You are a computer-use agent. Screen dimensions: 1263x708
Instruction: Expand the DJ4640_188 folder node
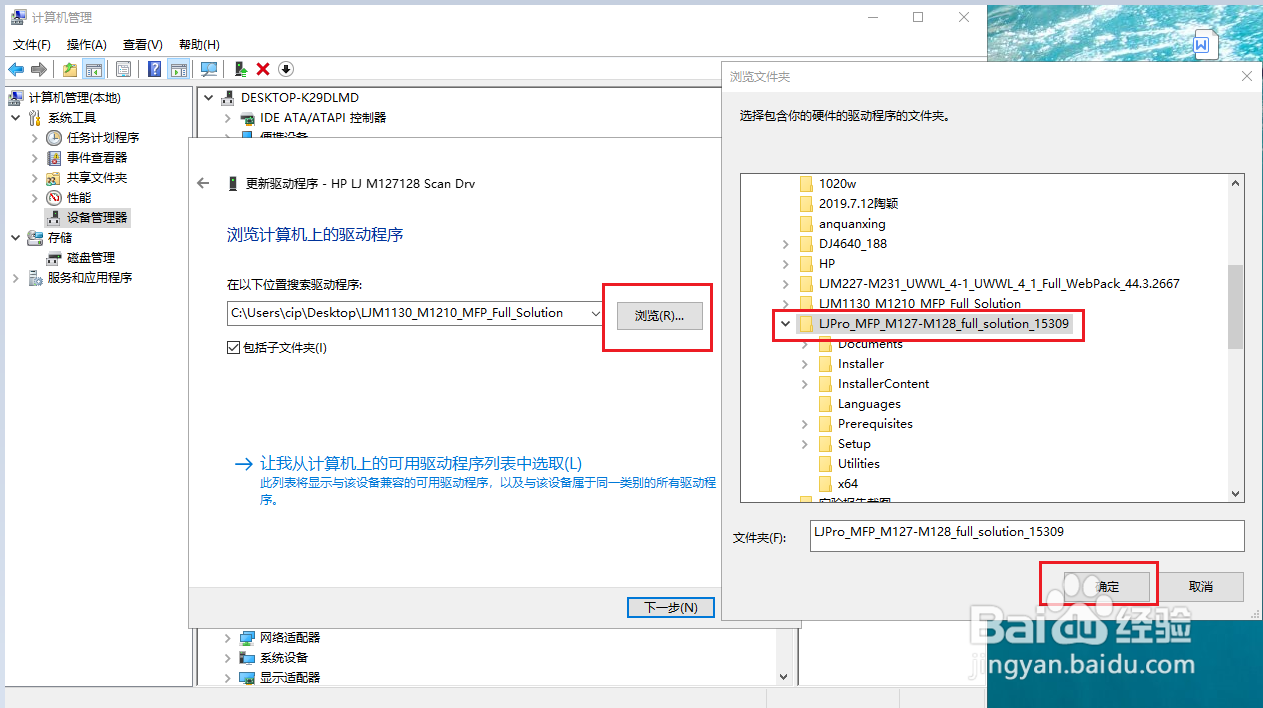click(785, 244)
